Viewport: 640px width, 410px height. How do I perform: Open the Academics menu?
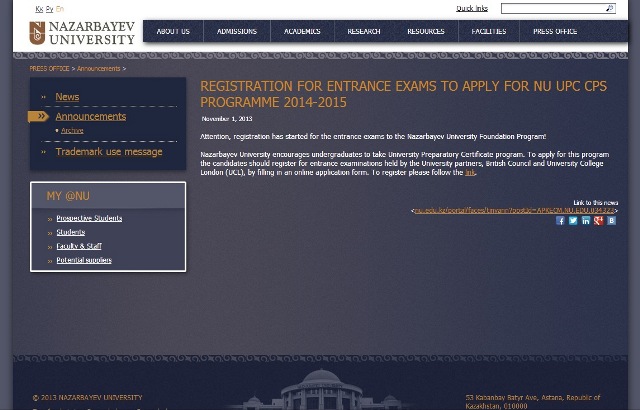click(302, 32)
